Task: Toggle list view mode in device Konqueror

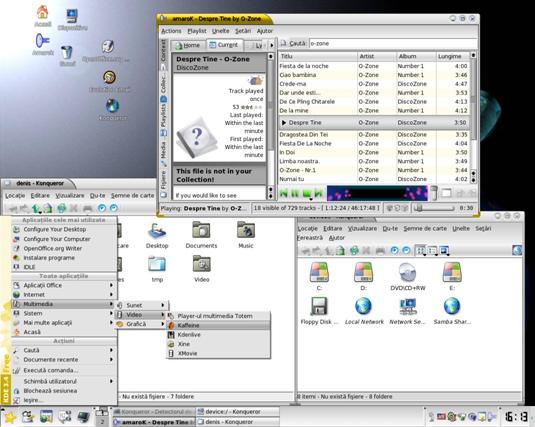Action: coord(432,251)
